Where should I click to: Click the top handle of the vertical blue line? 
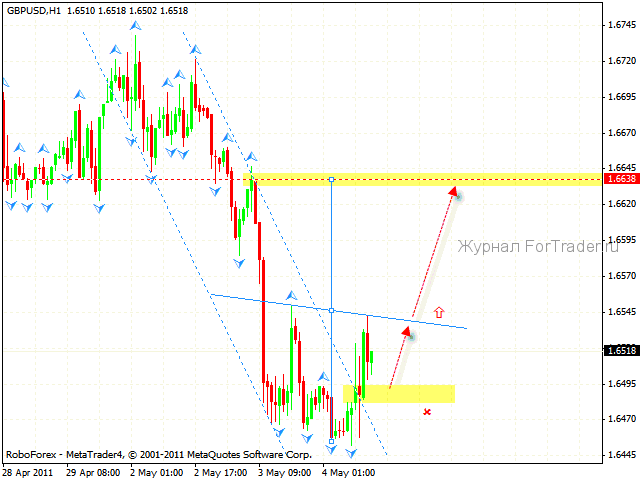coord(331,180)
